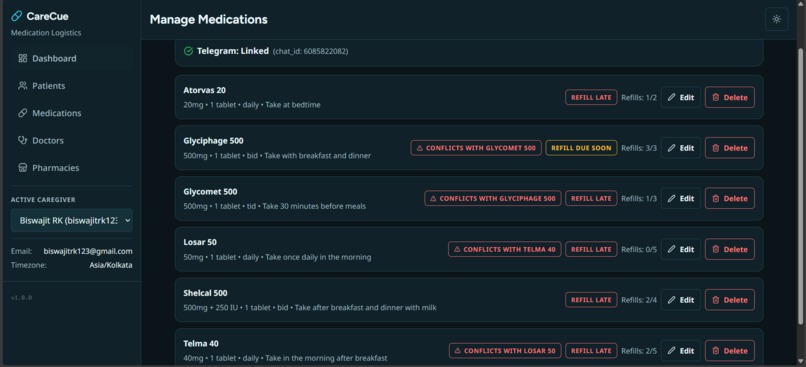Click the Refills: 2/4 text
806x367 pixels.
(x=639, y=300)
